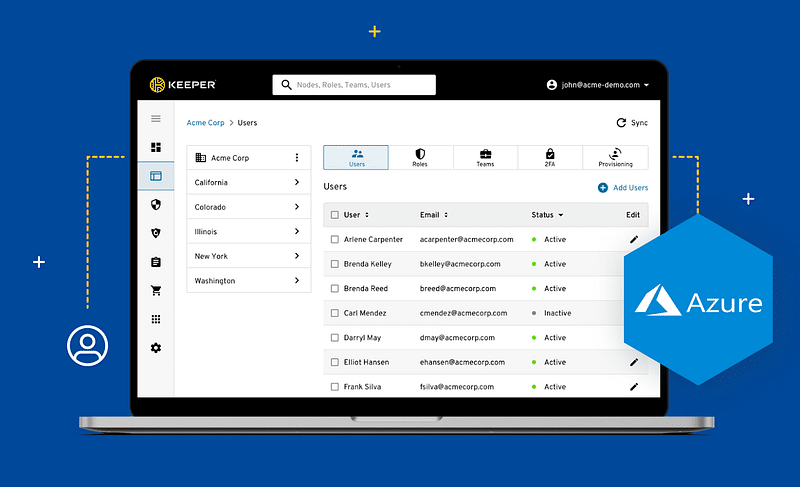
Task: Select the Admin panel icon in sidebar
Action: click(x=156, y=176)
